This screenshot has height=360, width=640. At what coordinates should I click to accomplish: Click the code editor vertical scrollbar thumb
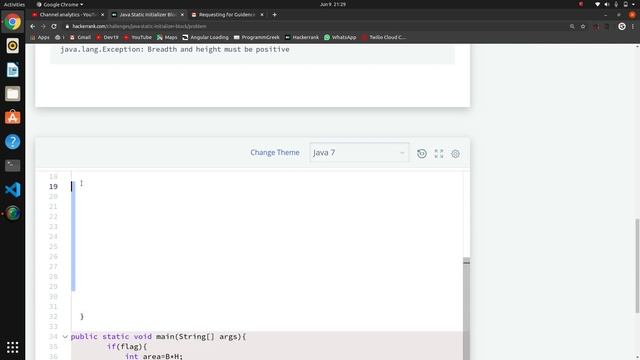[x=467, y=308]
